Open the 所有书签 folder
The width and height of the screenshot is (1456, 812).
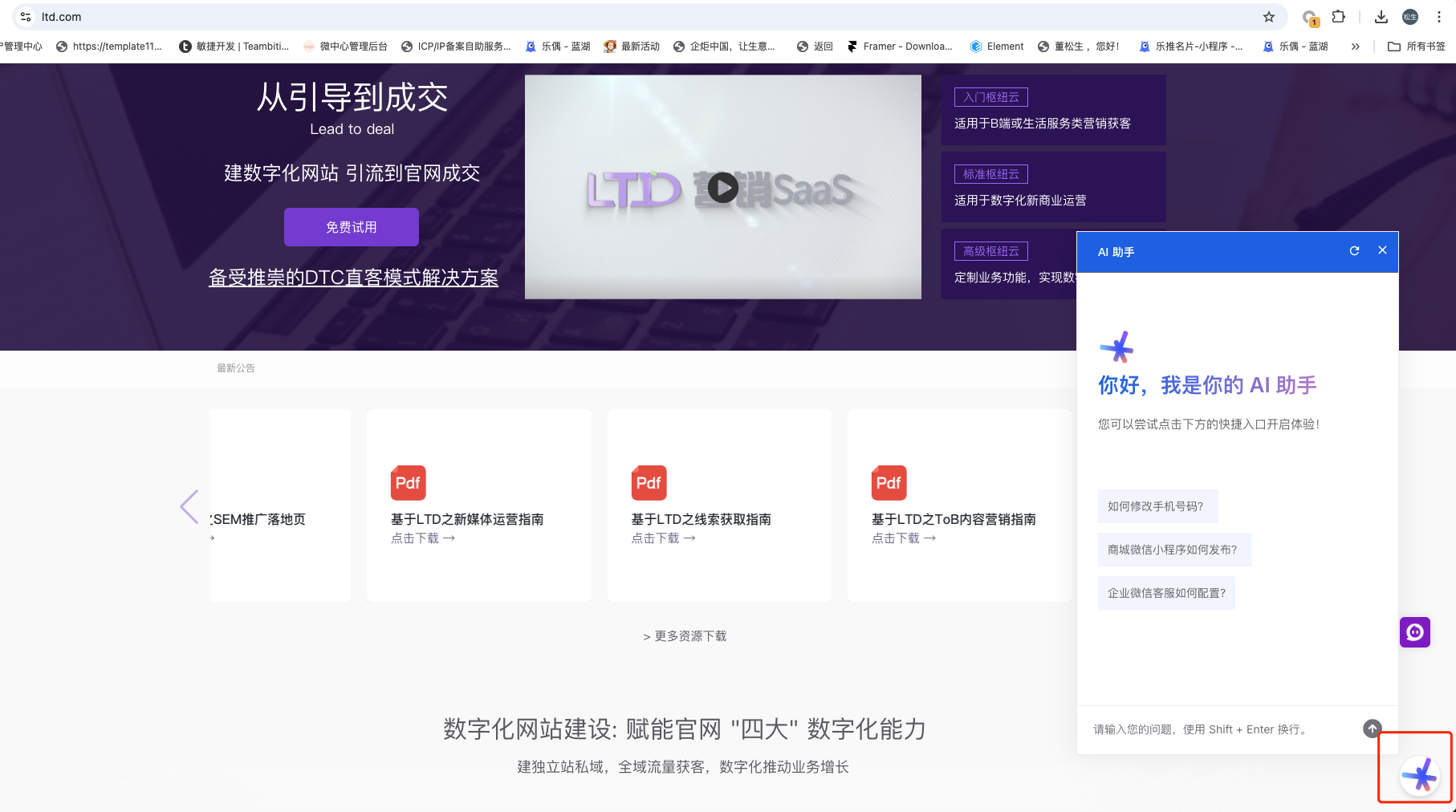[x=1417, y=47]
